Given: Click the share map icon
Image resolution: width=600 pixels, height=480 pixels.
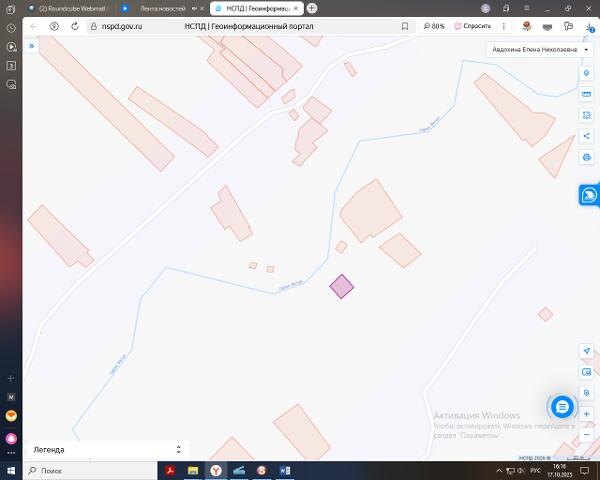Looking at the screenshot, I should coord(586,136).
